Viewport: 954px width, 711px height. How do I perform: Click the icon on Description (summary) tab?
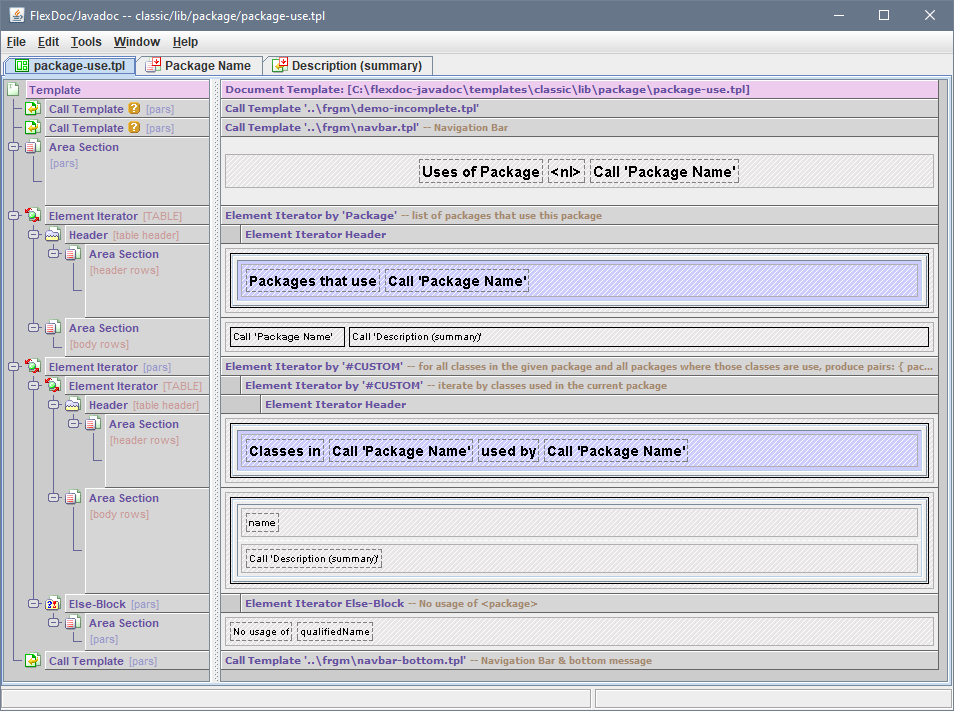pyautogui.click(x=280, y=66)
